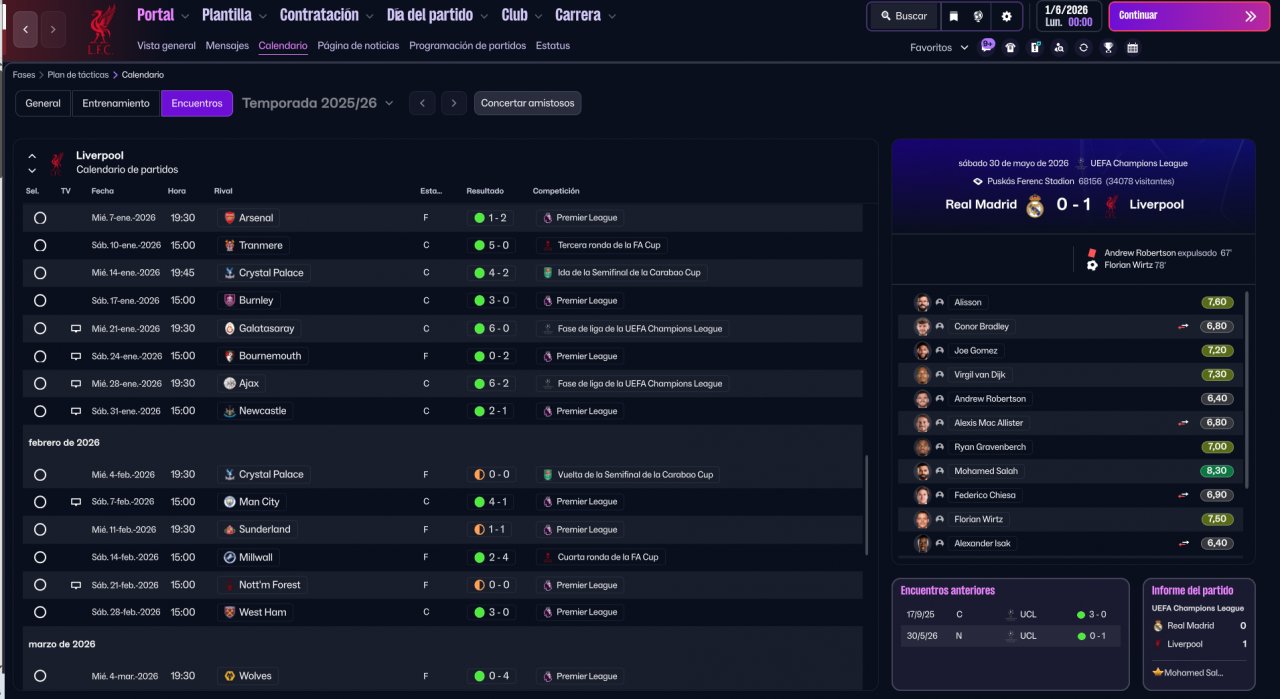1280x699 pixels.
Task: Click the Plan de tácticas breadcrumb
Action: 78,75
